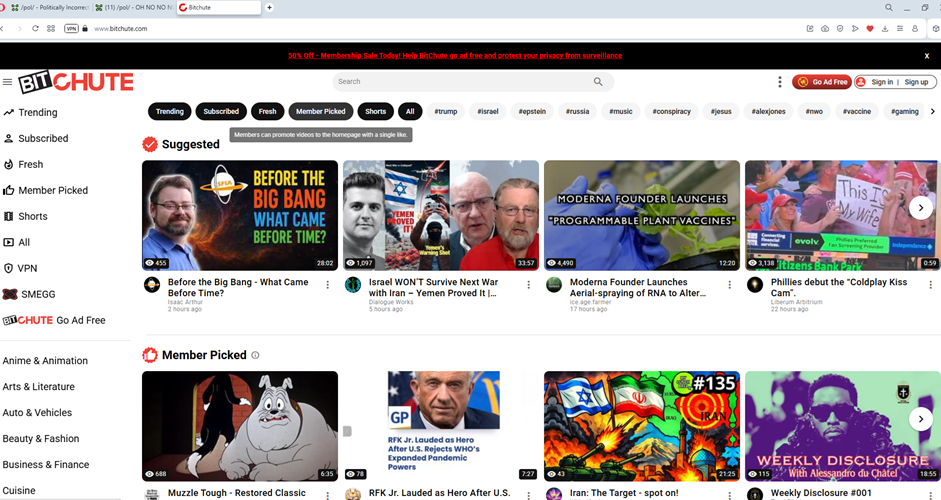Click the #israel hashtag chip

coord(488,111)
